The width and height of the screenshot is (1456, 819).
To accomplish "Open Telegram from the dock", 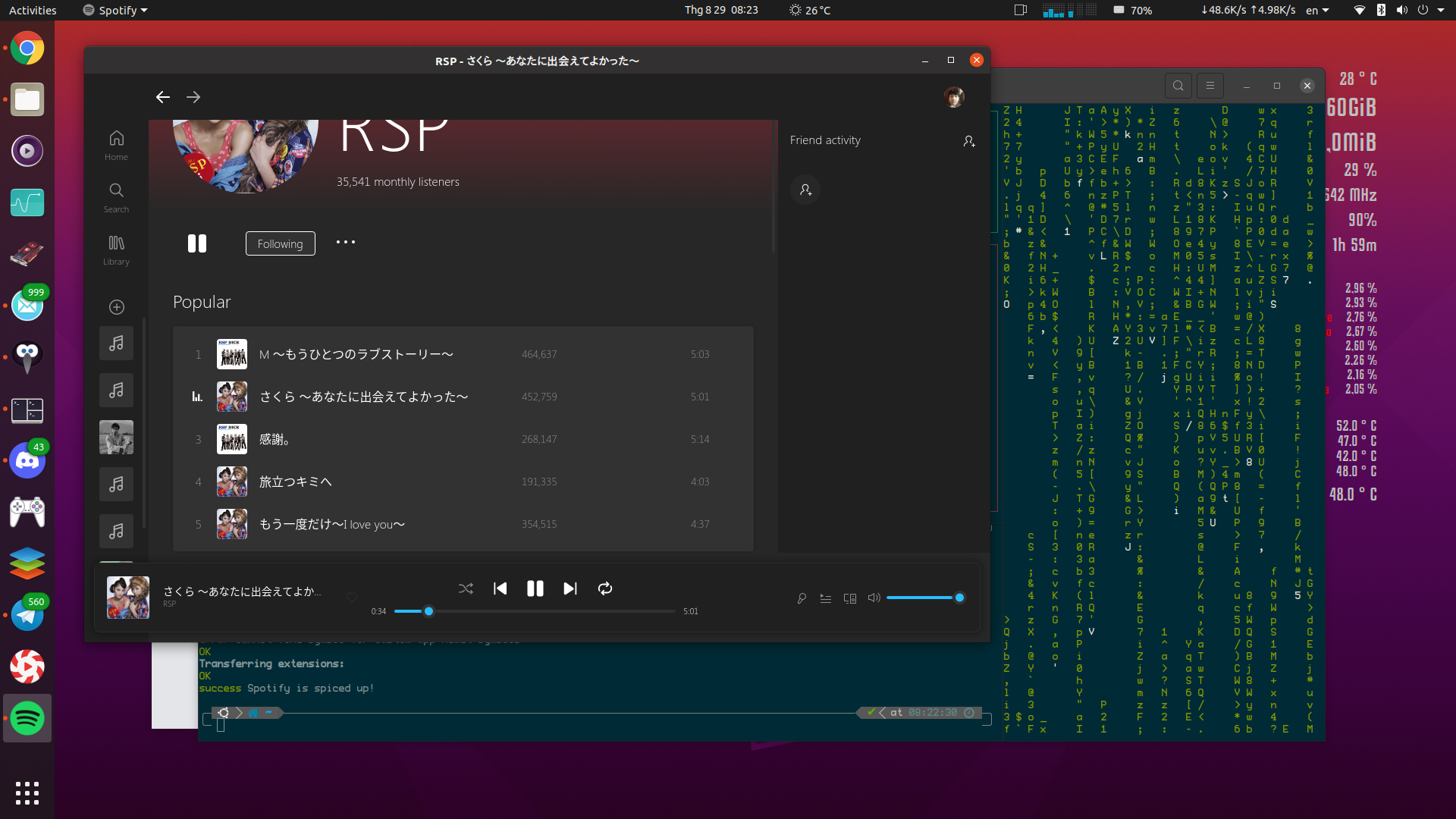I will (x=27, y=615).
